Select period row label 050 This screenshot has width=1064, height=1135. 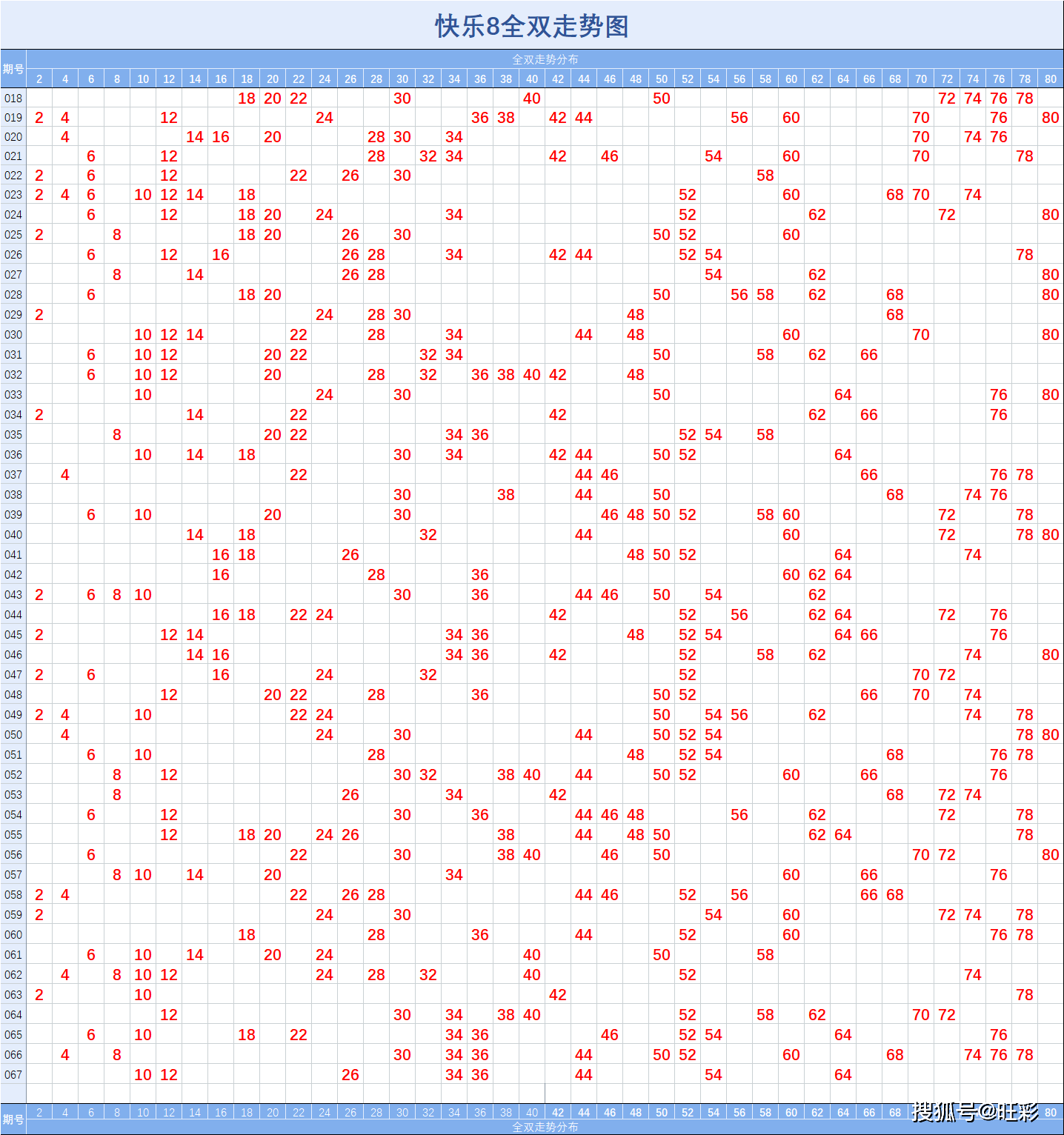coord(13,735)
